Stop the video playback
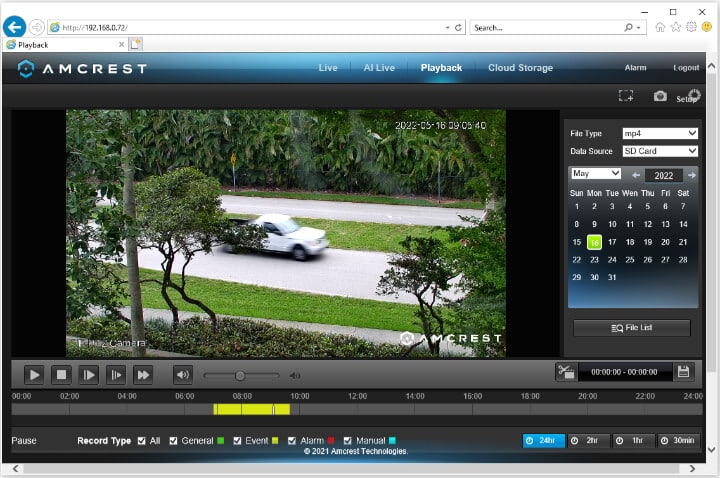This screenshot has width=720, height=478. [x=61, y=375]
